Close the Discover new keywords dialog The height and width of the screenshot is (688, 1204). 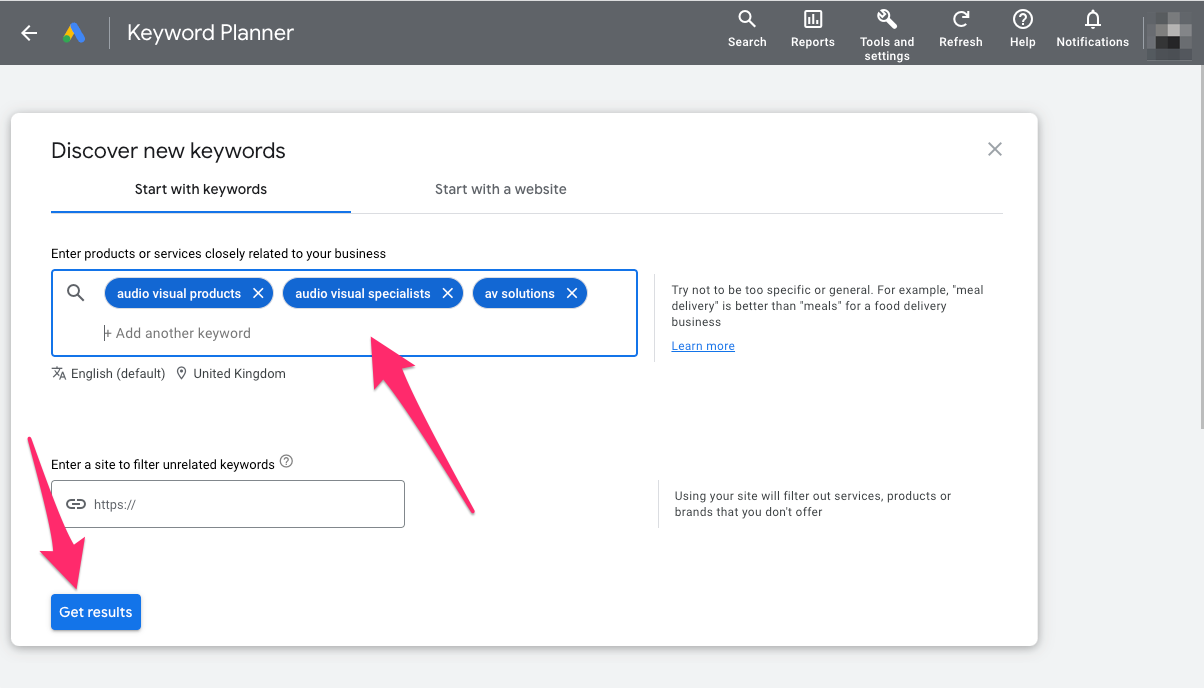tap(995, 149)
